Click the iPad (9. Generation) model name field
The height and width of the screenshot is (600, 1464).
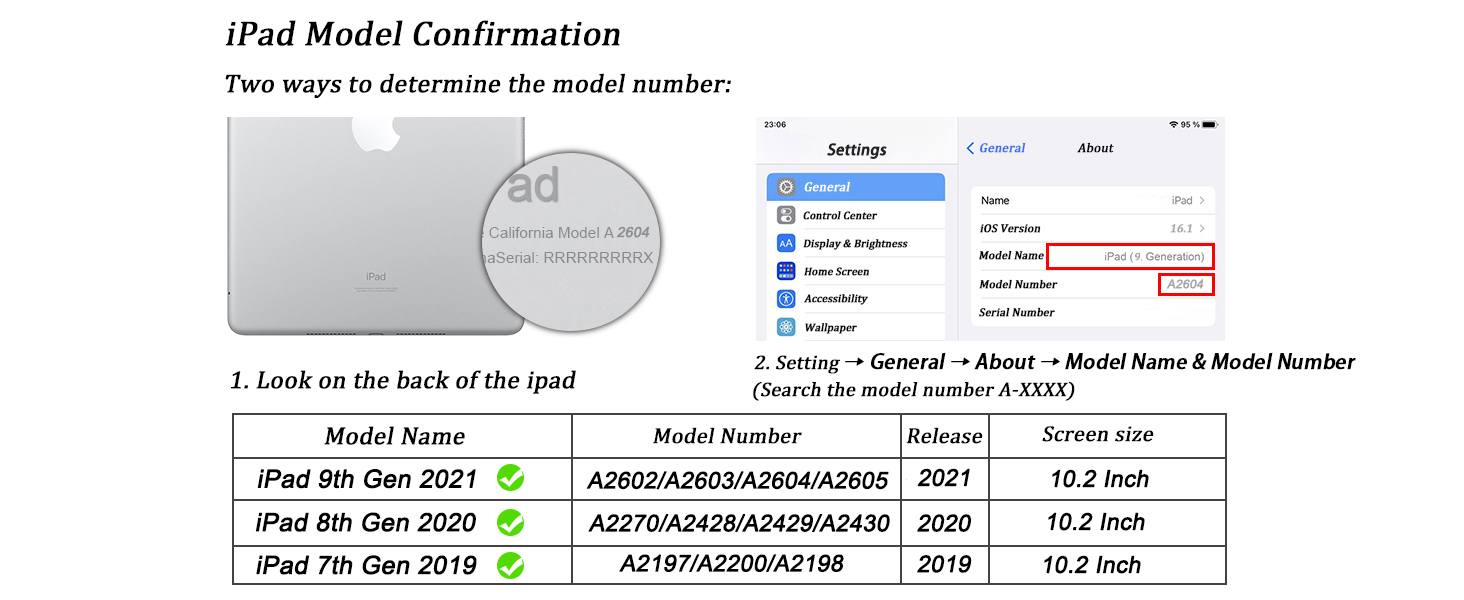1130,257
